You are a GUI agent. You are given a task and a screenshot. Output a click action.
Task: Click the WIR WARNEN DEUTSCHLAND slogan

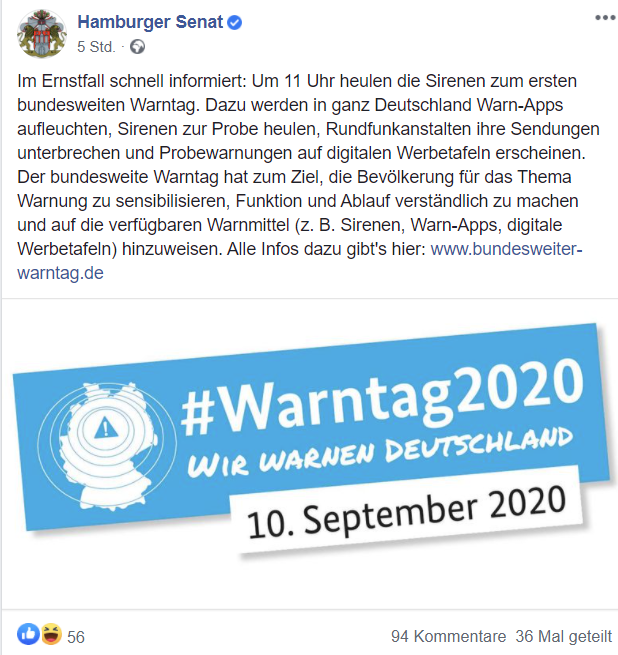coord(380,452)
